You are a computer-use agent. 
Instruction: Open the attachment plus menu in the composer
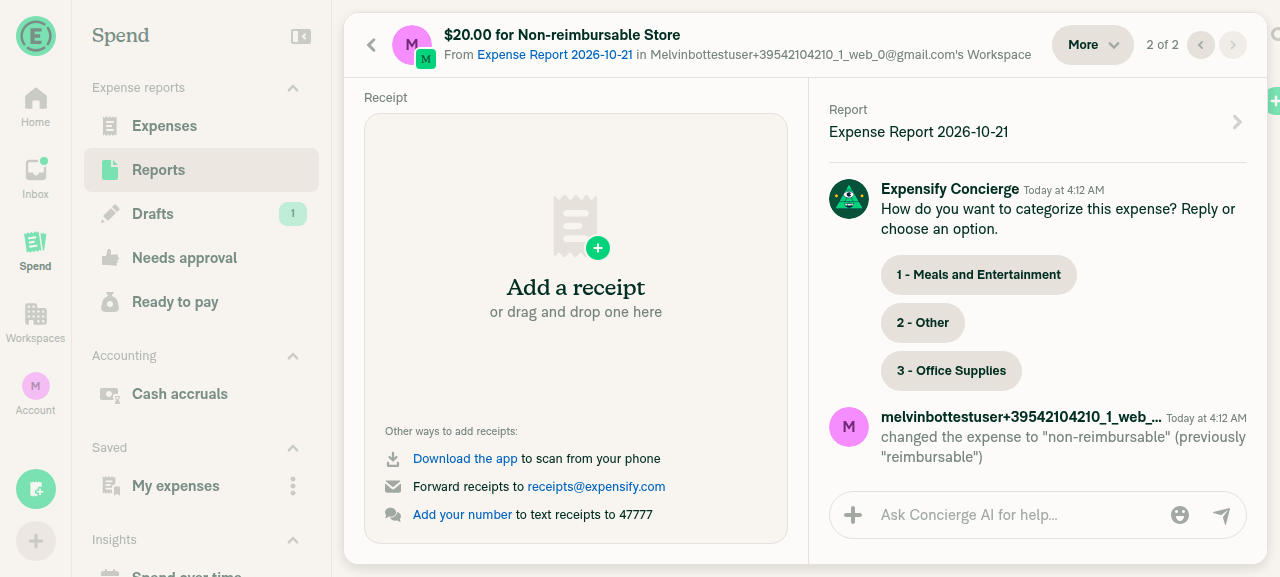point(853,515)
